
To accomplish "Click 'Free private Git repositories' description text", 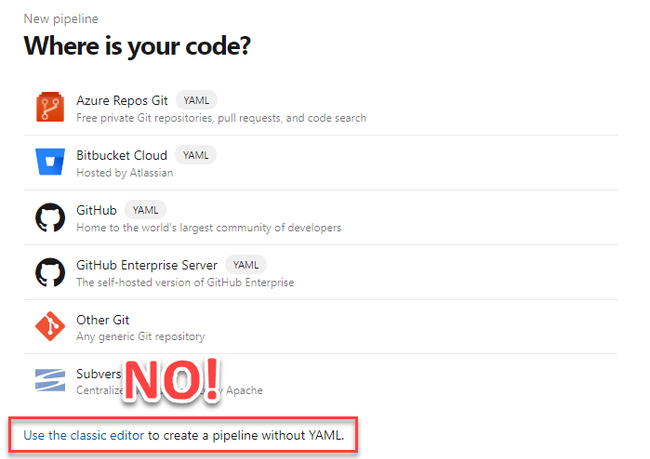I will 221,118.
